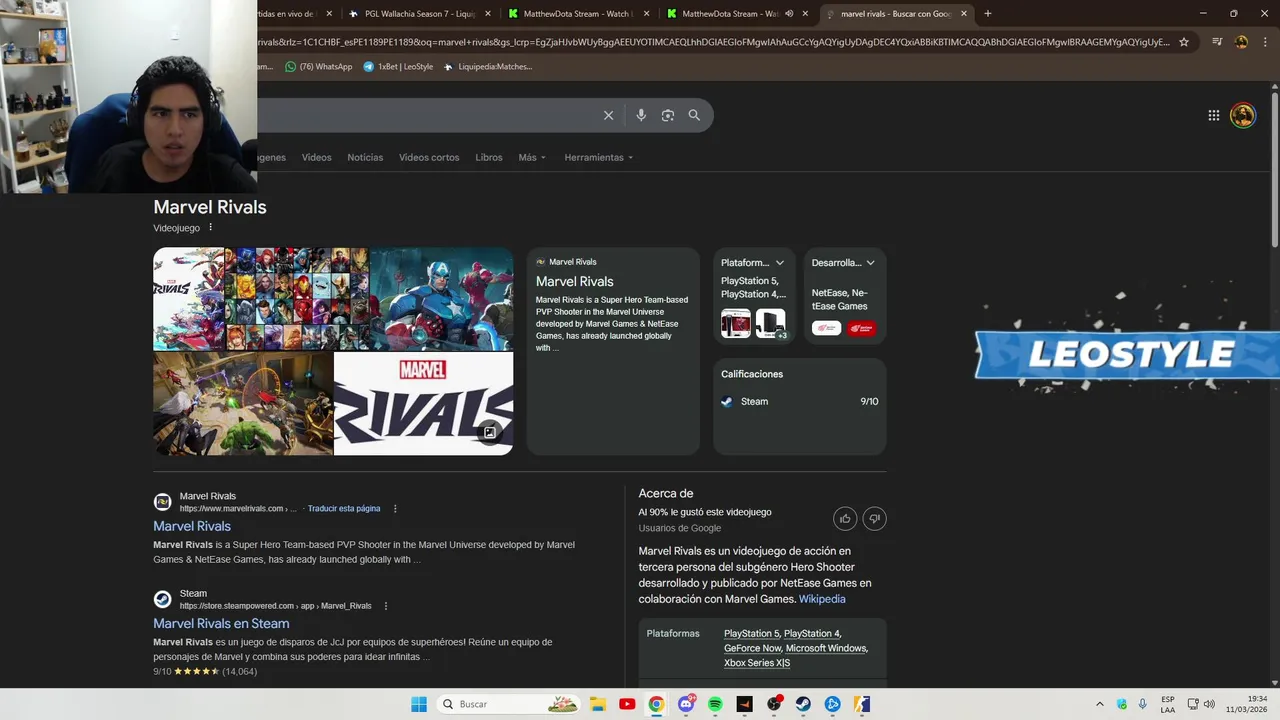Open the Herramientas dropdown
The image size is (1280, 720).
[598, 157]
